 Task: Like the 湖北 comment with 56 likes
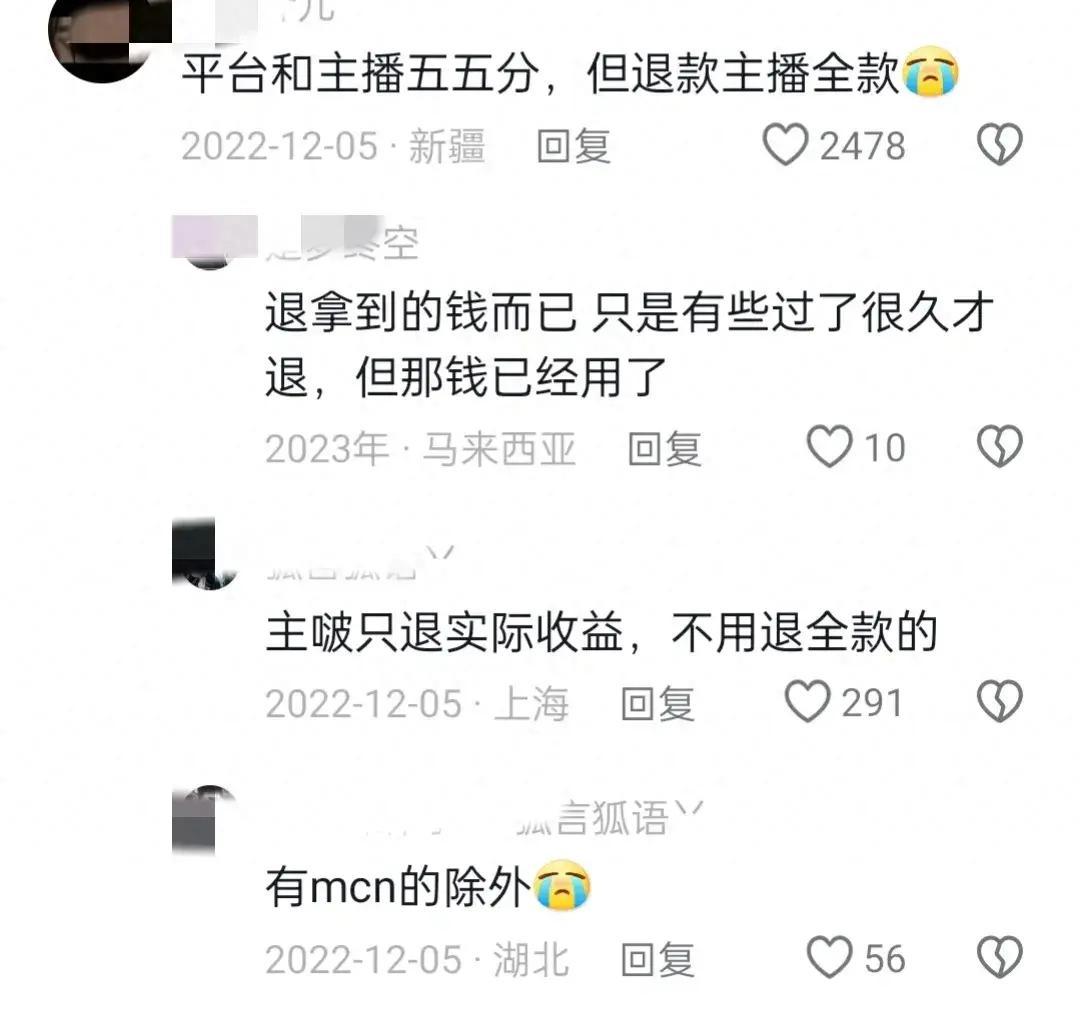[829, 957]
